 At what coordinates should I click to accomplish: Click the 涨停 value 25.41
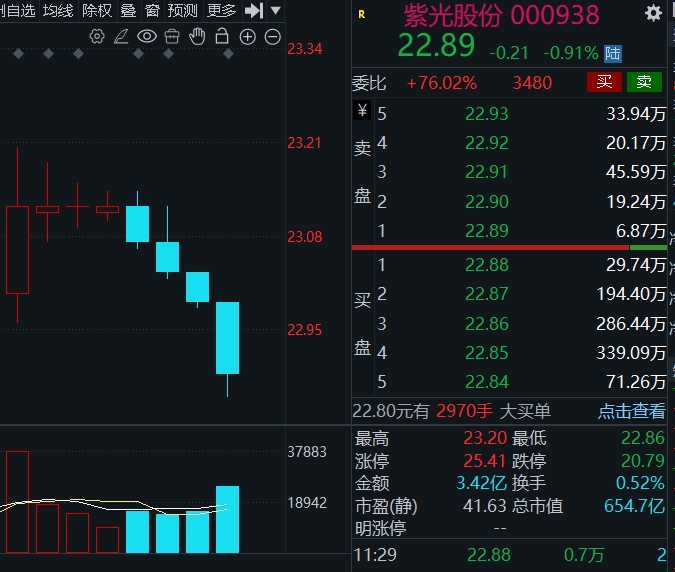pyautogui.click(x=484, y=461)
